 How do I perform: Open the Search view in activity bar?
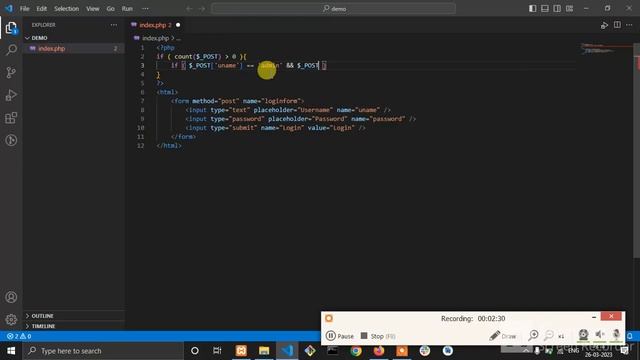click(x=11, y=50)
